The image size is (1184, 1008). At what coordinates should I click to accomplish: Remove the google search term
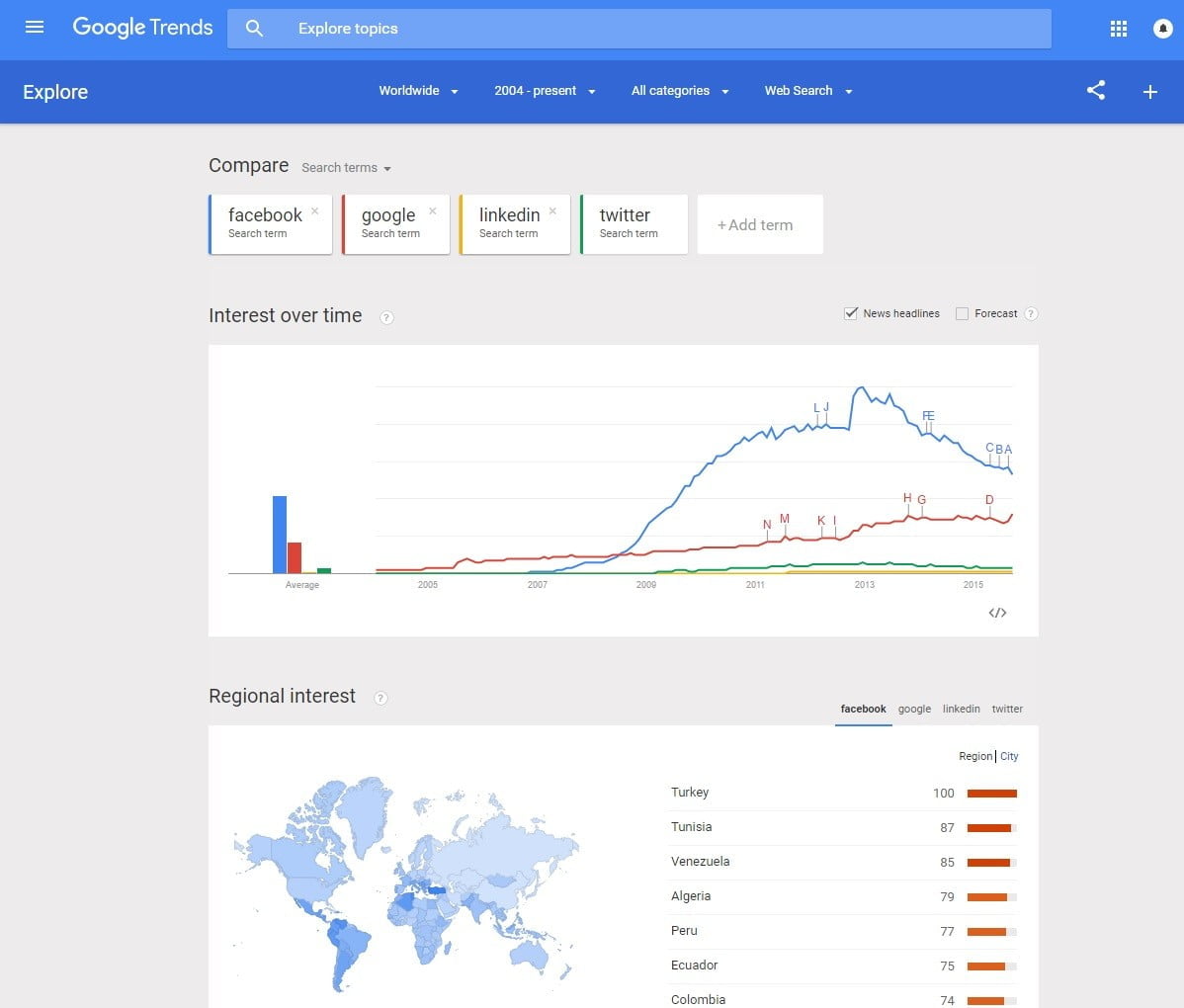tap(433, 211)
